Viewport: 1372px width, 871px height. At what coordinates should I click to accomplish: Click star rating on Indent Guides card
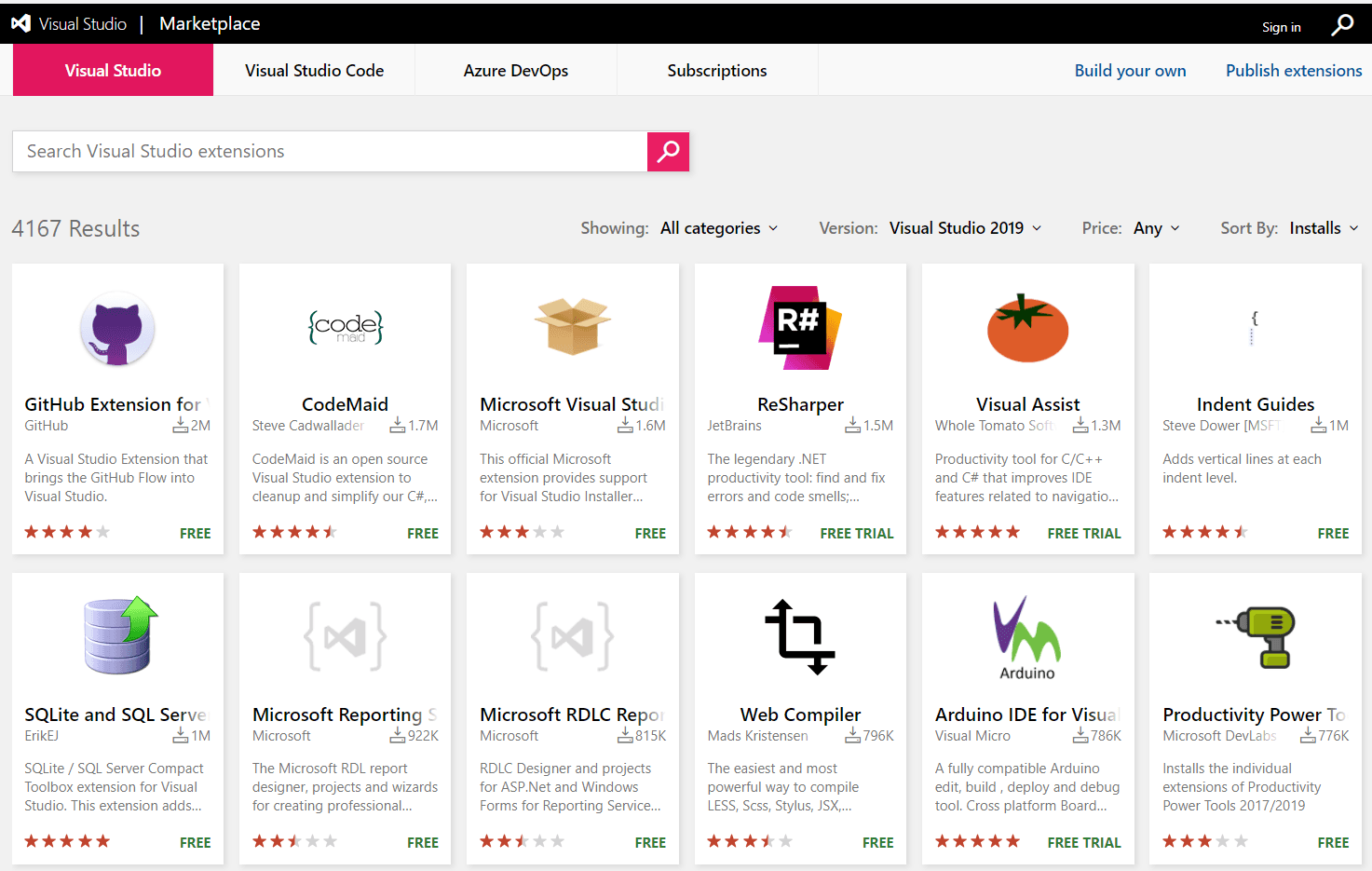[x=1205, y=532]
